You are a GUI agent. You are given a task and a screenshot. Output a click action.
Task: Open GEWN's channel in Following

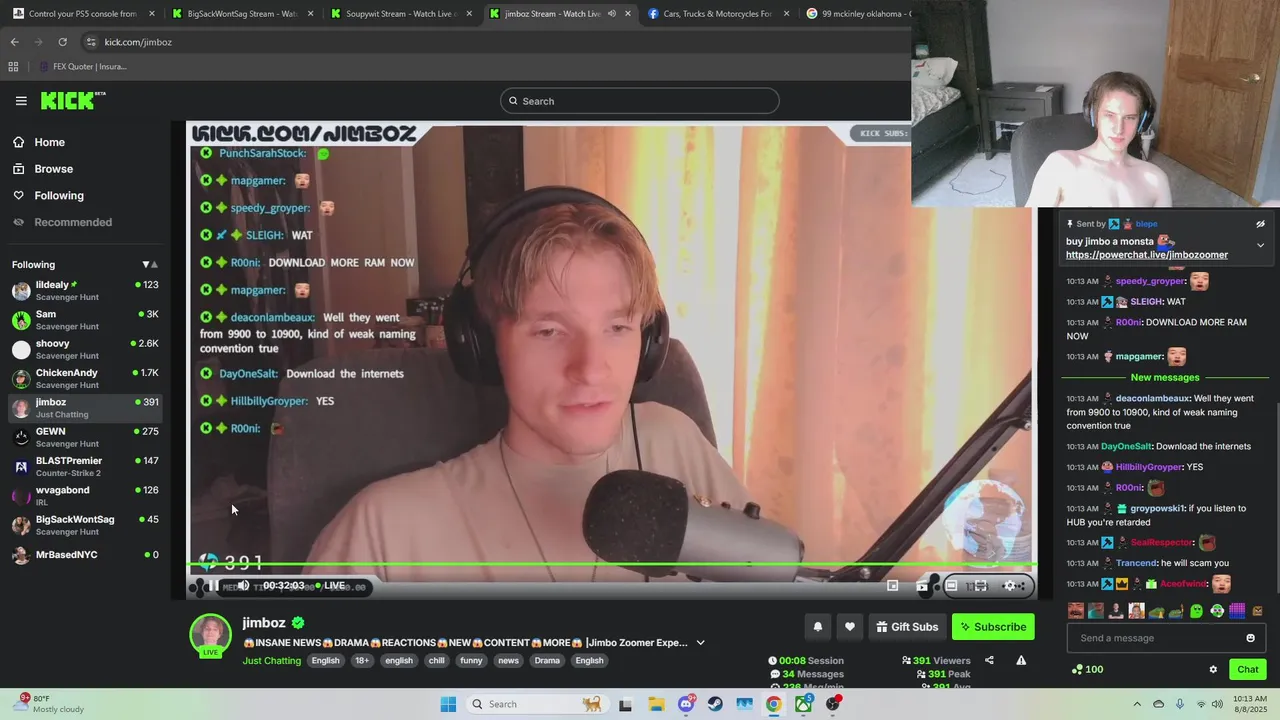[x=85, y=437]
